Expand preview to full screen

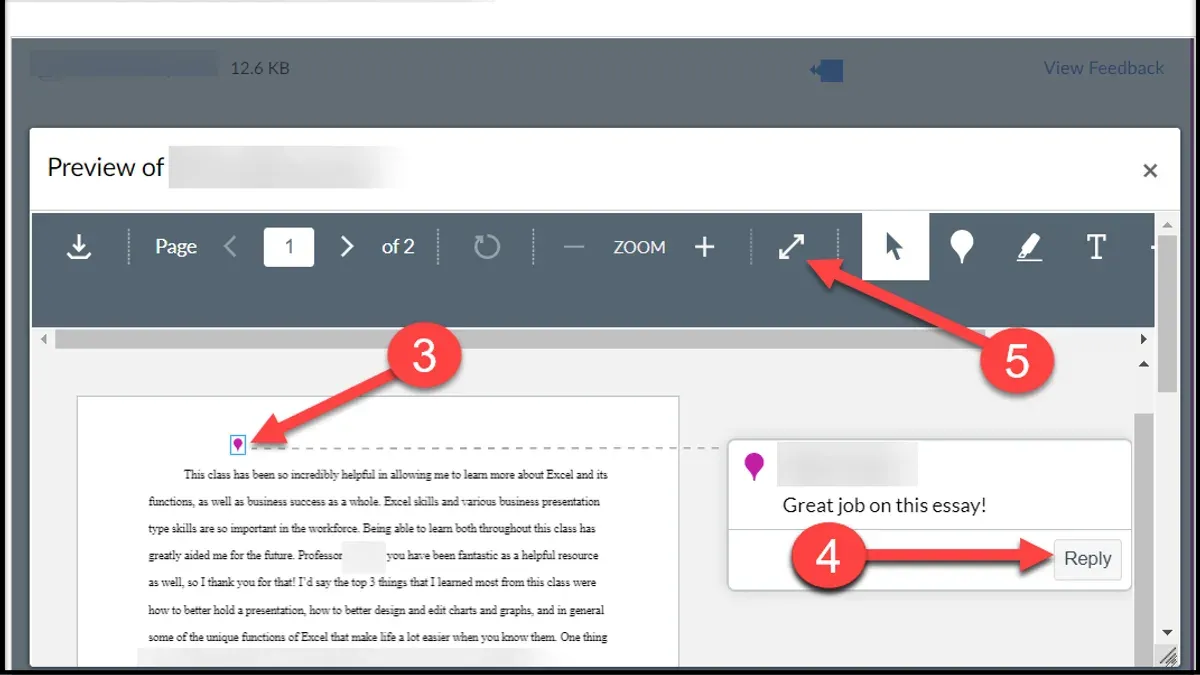(792, 246)
